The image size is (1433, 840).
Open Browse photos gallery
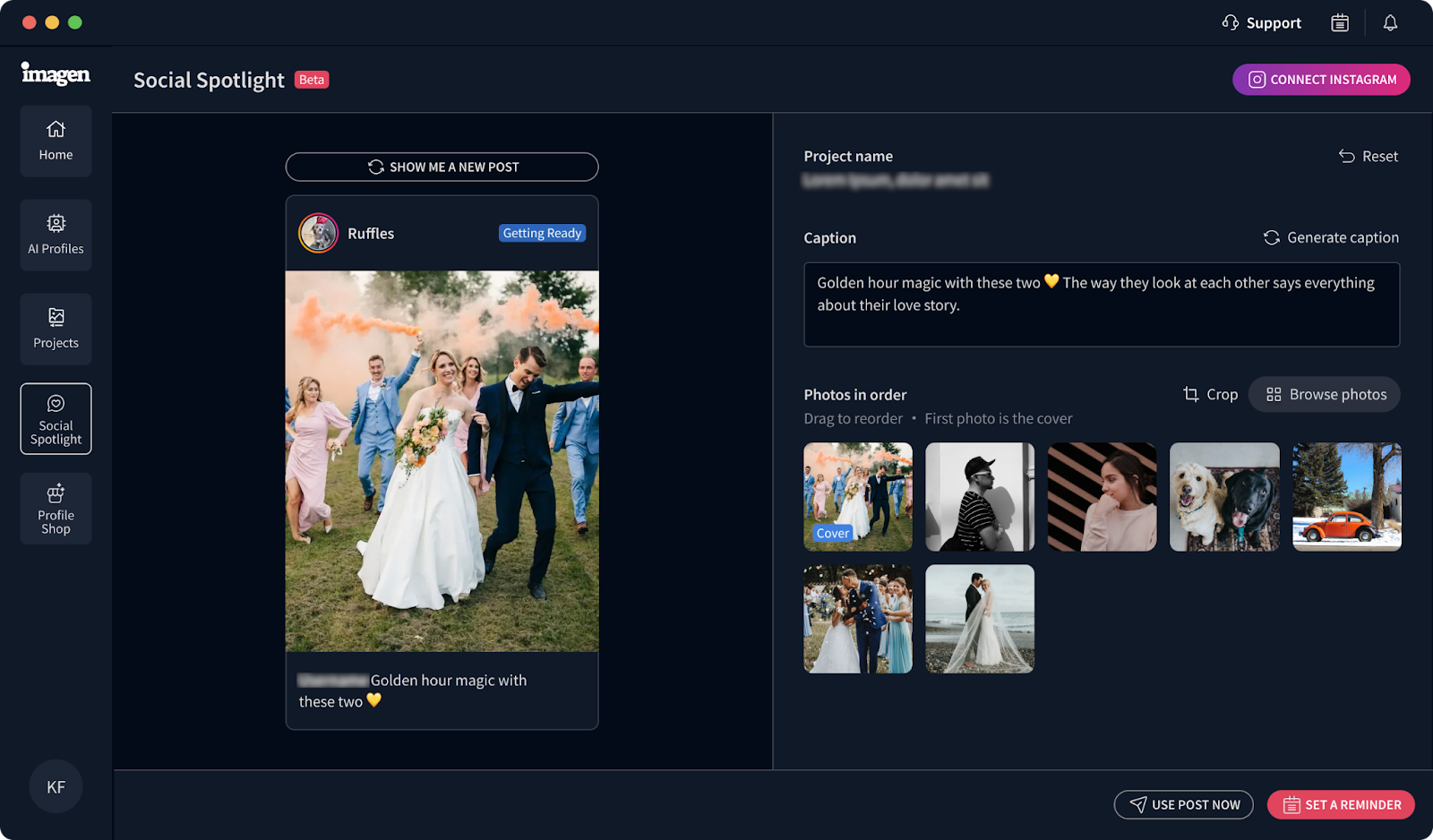point(1324,395)
